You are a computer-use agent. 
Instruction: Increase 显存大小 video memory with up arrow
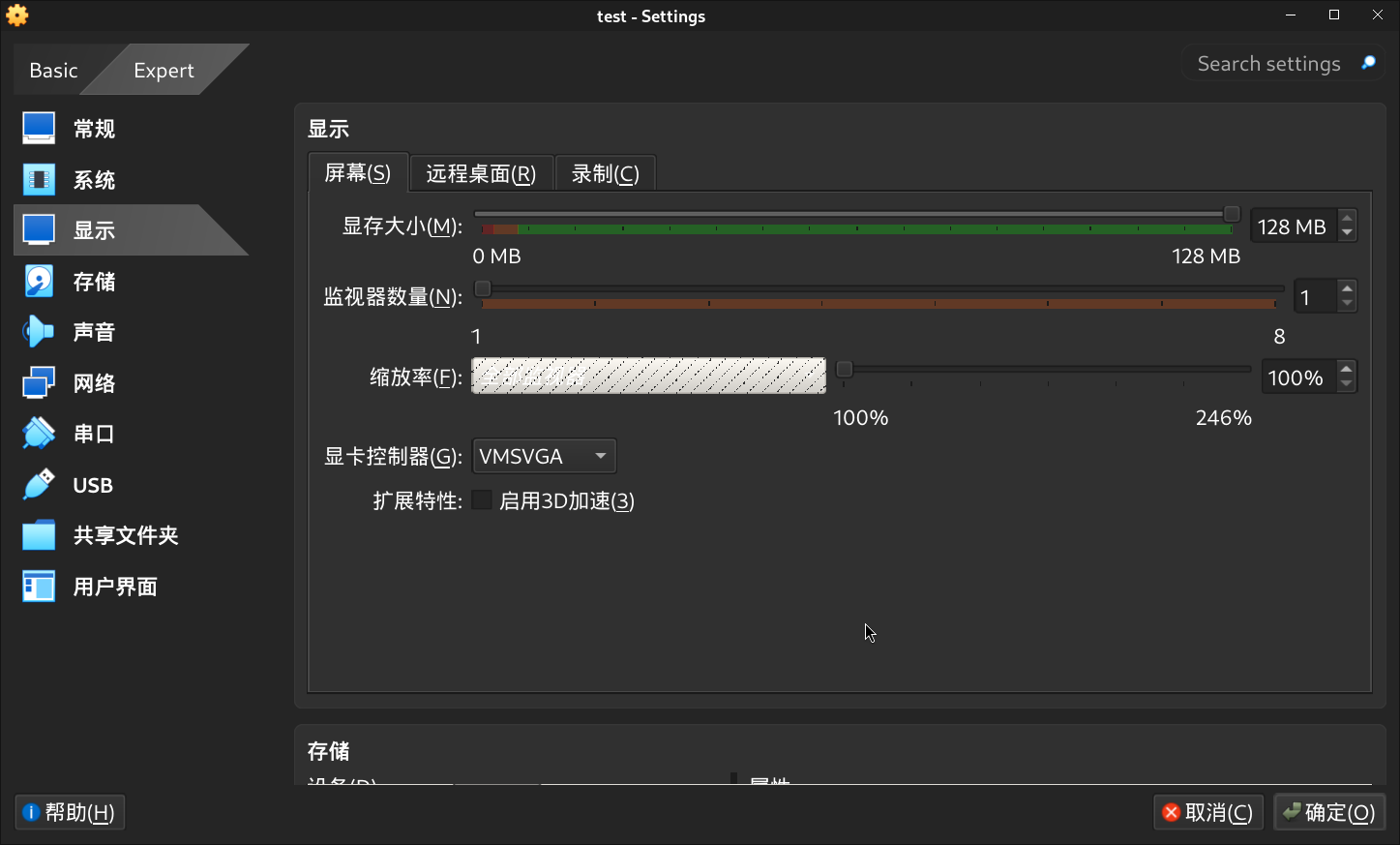[x=1347, y=219]
